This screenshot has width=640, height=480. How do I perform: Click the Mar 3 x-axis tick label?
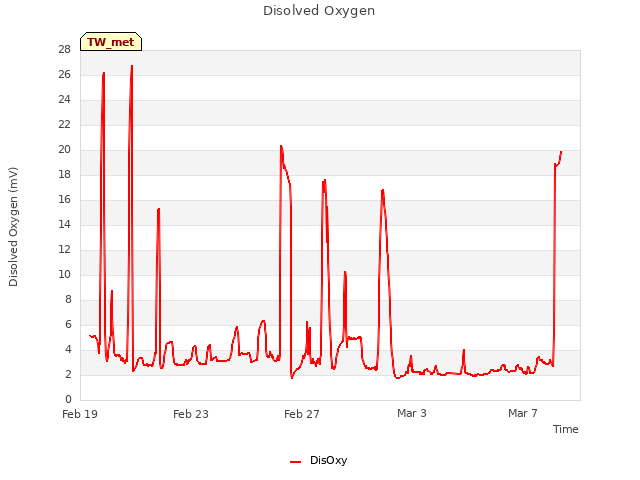pos(412,413)
